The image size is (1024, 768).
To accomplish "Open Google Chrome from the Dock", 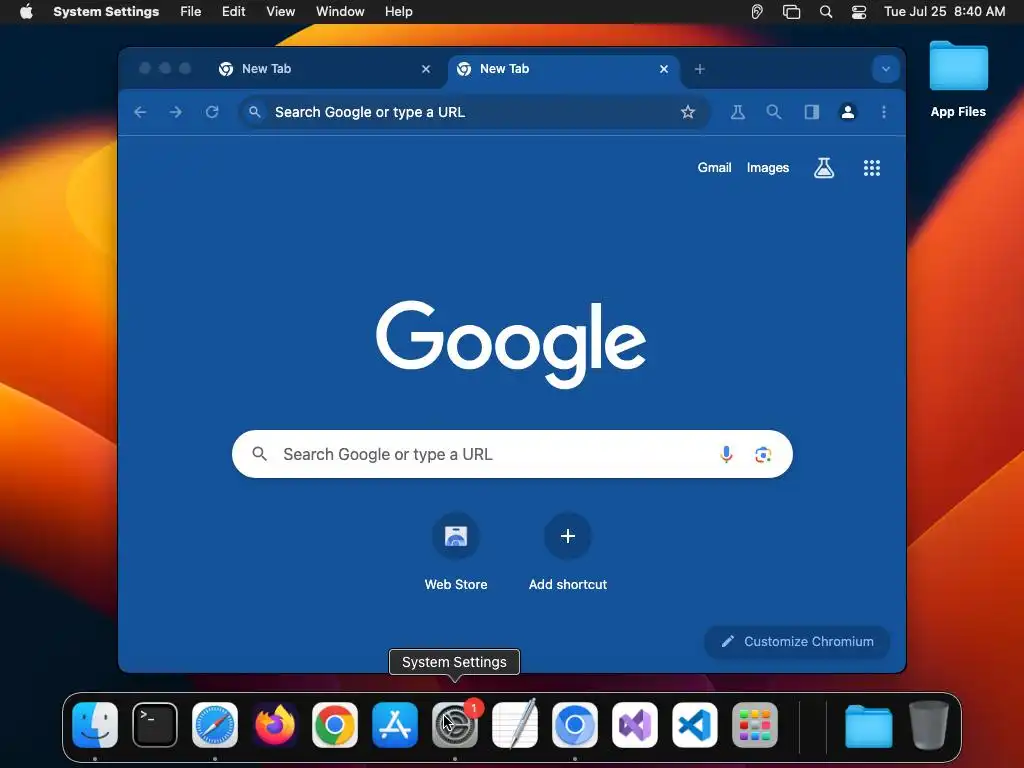I will pos(335,725).
